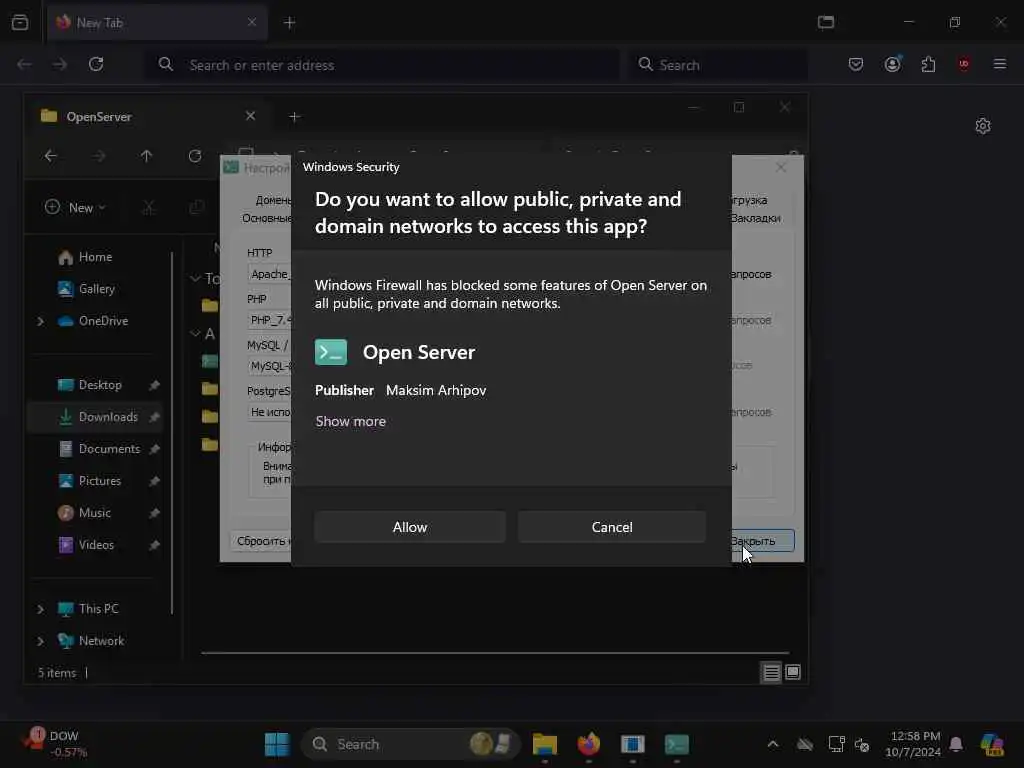Click the Закрыть button in the settings window
This screenshot has width=1024, height=768.
[762, 541]
